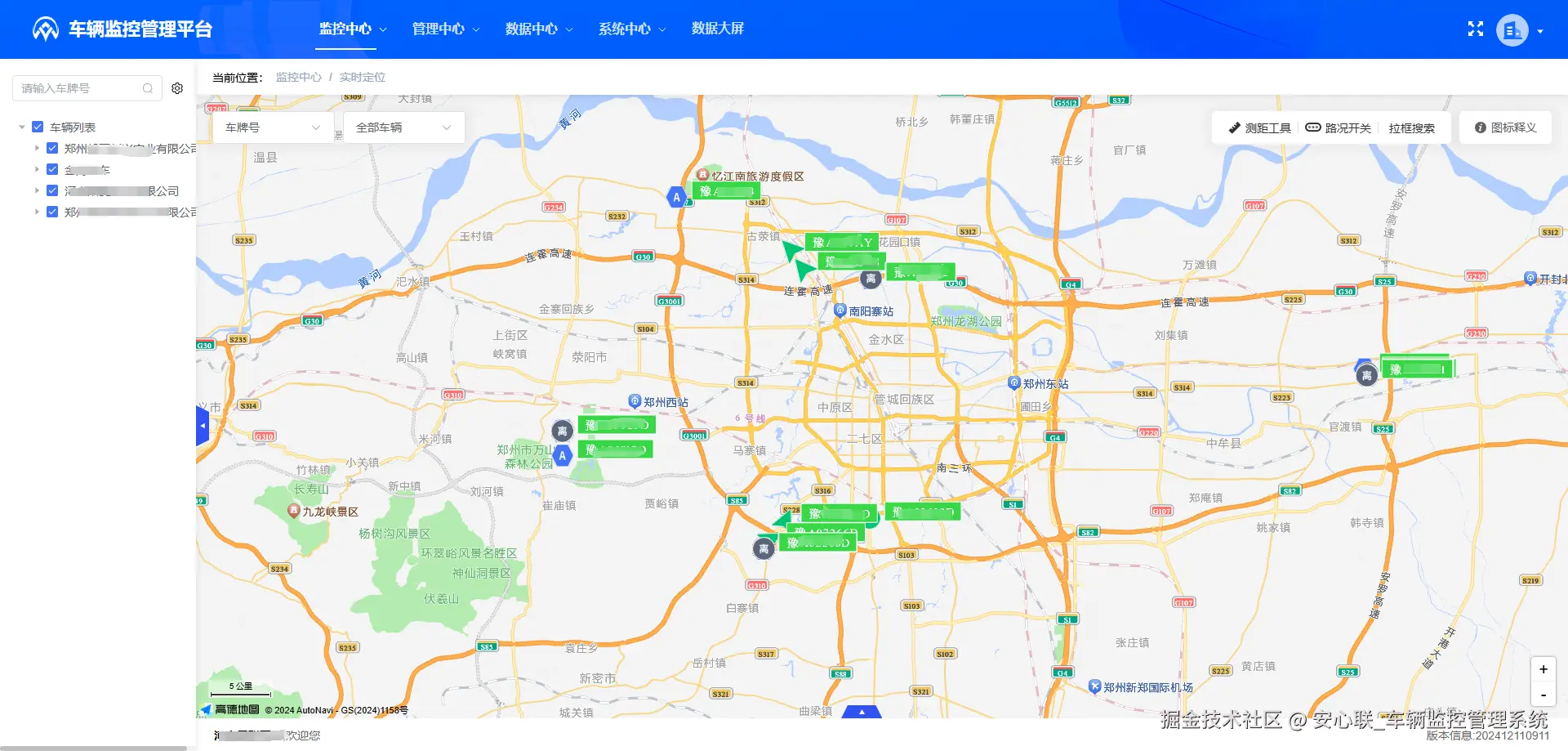
Task: Click green moving vehicle arrow near 古荥镇
Action: (x=791, y=248)
